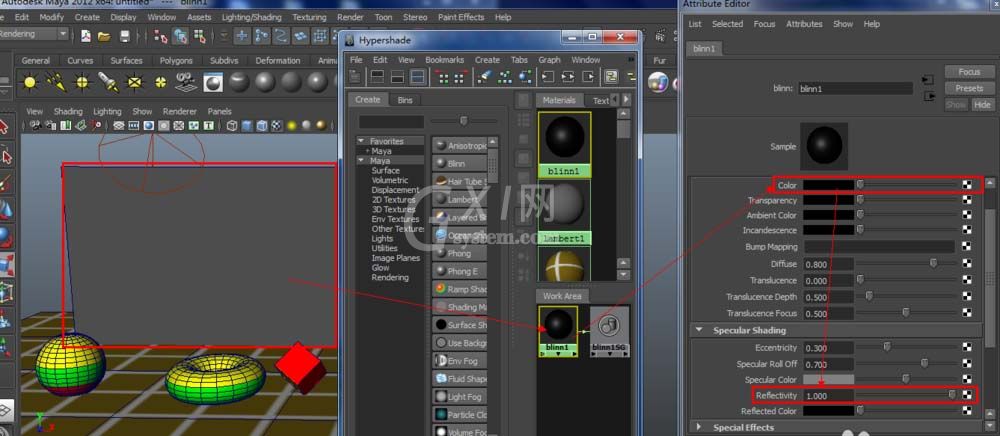Collapse the Maya category tree in Hypershade
1000x436 pixels.
pos(361,161)
